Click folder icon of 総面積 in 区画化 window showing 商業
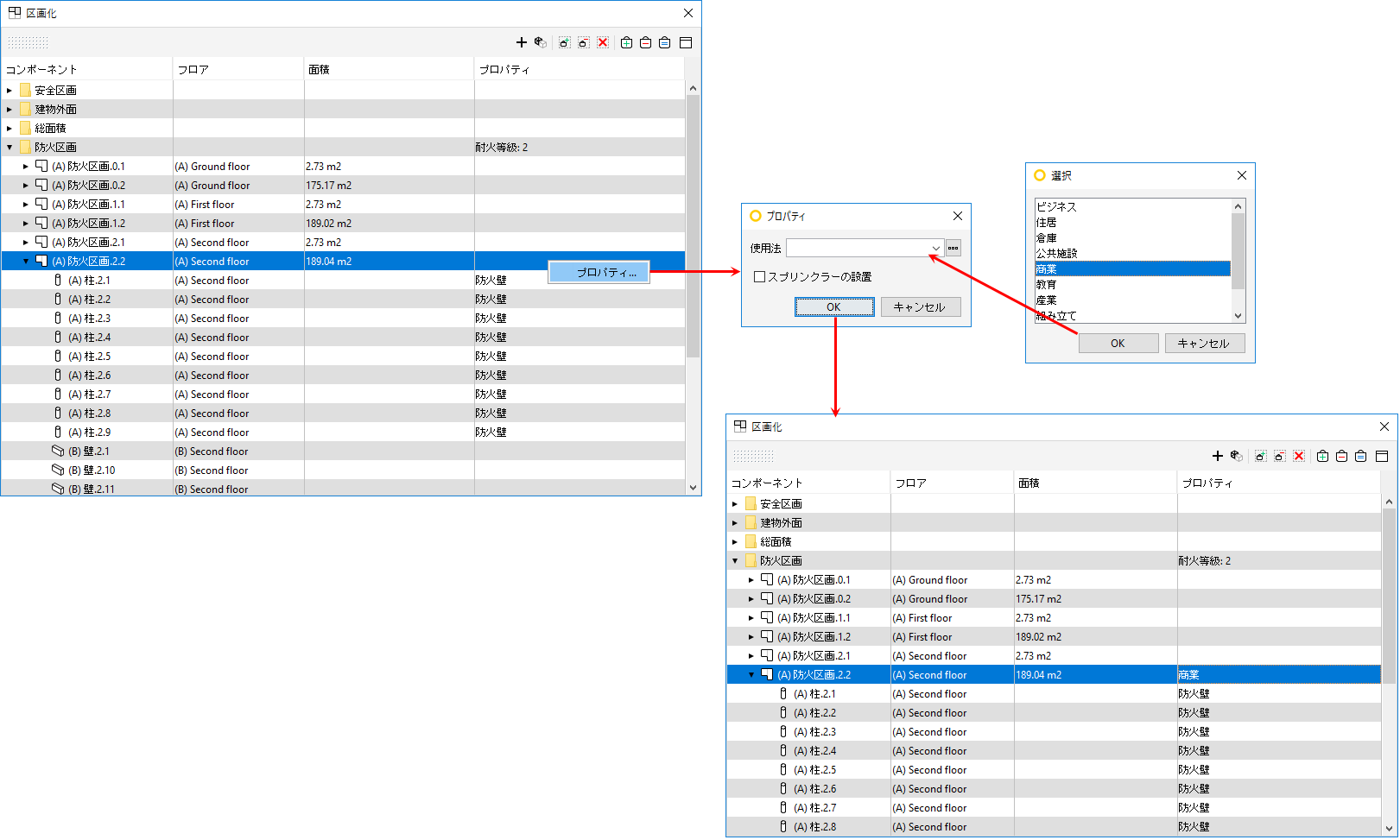 click(x=751, y=541)
